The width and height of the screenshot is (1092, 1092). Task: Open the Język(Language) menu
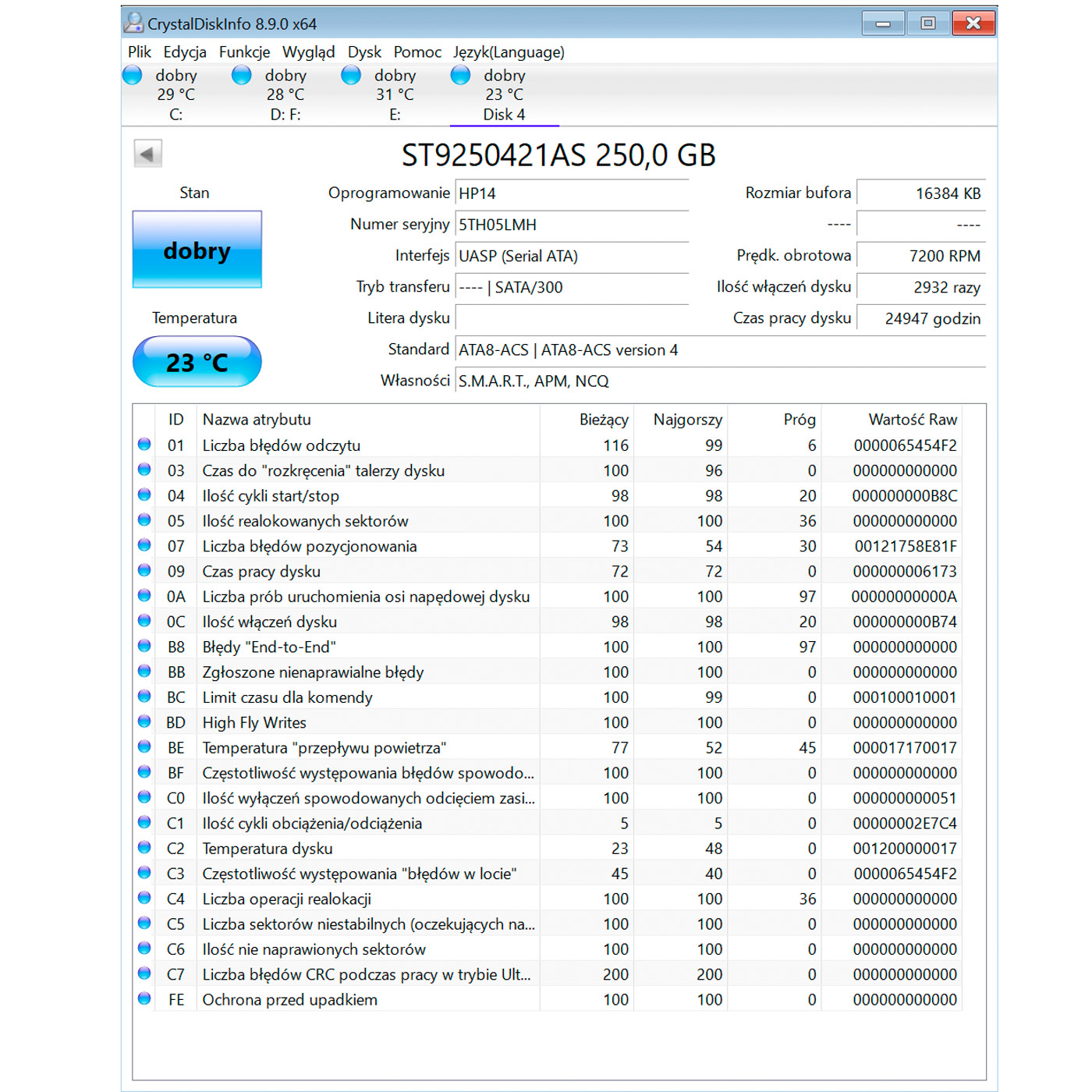pos(509,51)
